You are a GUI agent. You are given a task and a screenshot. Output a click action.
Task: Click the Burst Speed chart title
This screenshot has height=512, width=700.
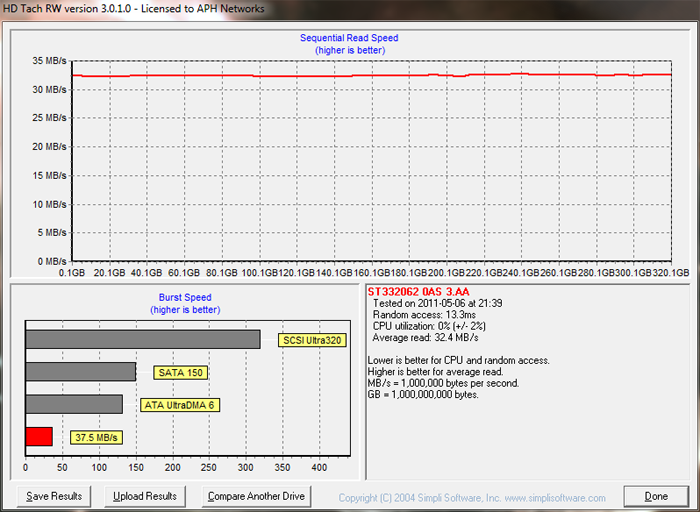point(185,297)
